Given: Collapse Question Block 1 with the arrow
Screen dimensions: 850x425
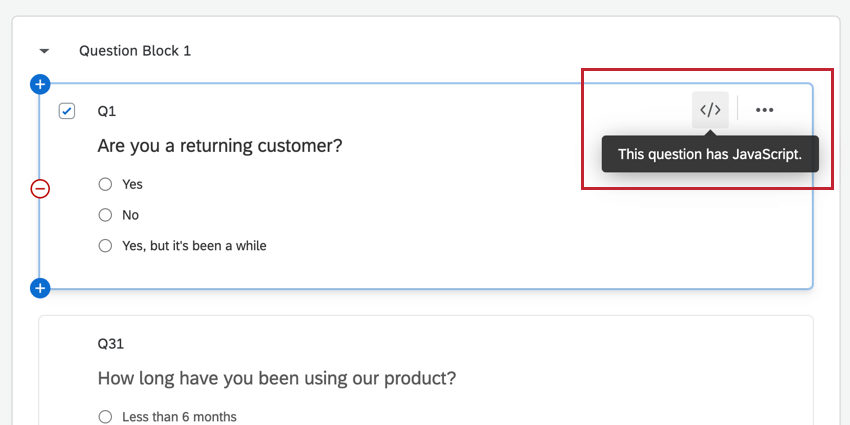Looking at the screenshot, I should [x=44, y=50].
